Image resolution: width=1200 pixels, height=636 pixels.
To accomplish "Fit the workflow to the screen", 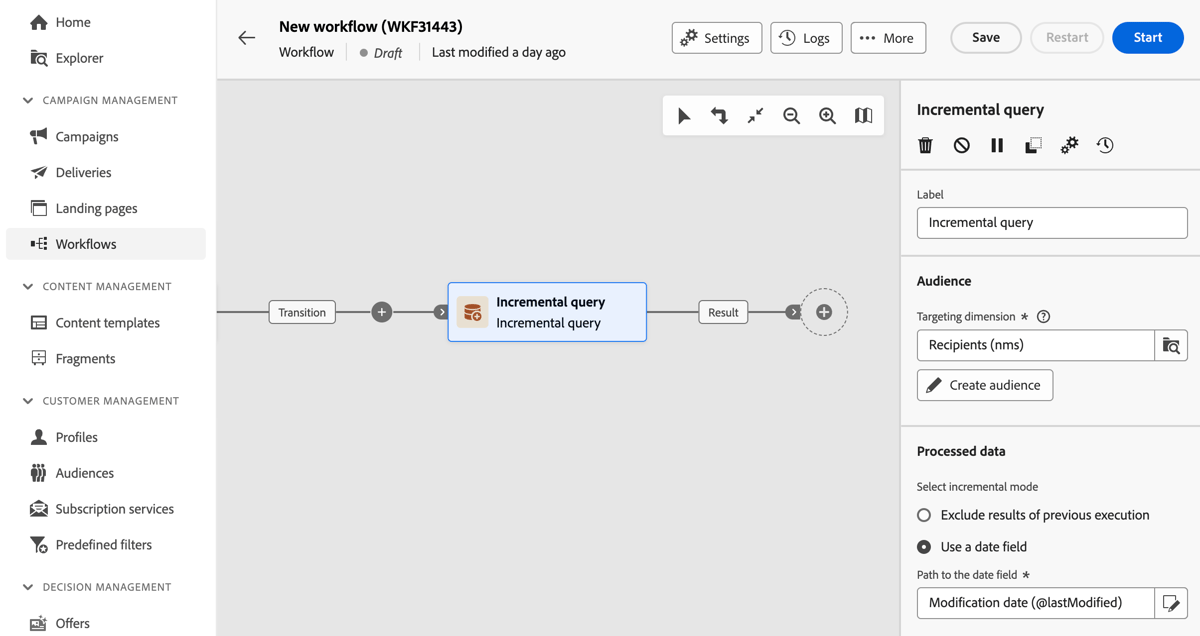I will pyautogui.click(x=755, y=115).
